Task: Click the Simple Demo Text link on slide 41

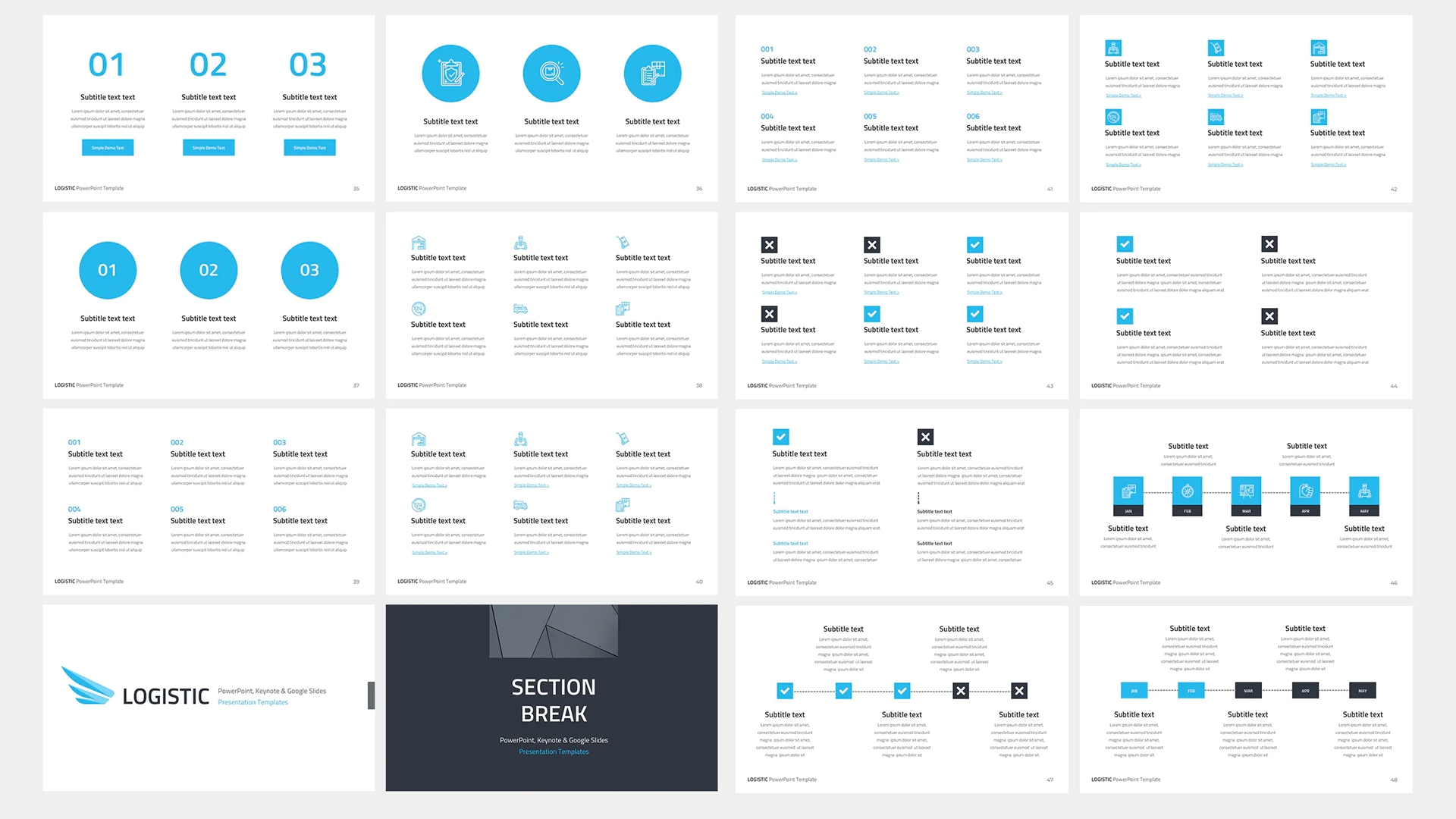Action: pyautogui.click(x=779, y=93)
